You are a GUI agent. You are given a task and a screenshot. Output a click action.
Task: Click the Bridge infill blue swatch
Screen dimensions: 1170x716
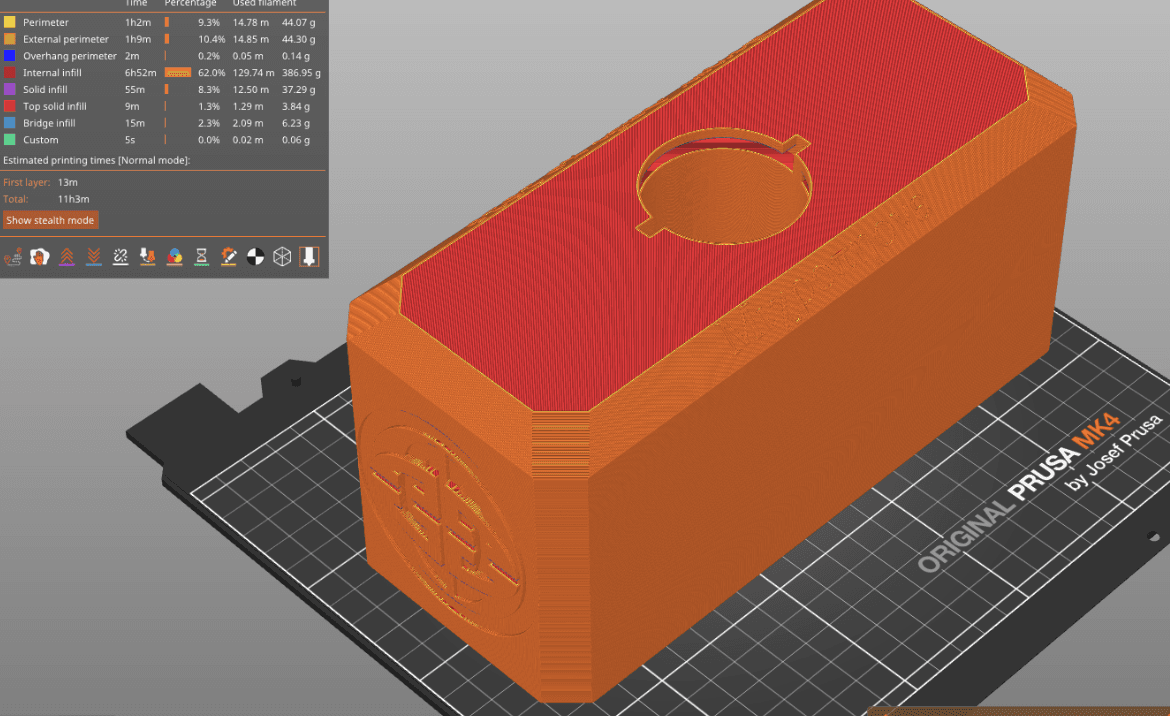coord(10,123)
